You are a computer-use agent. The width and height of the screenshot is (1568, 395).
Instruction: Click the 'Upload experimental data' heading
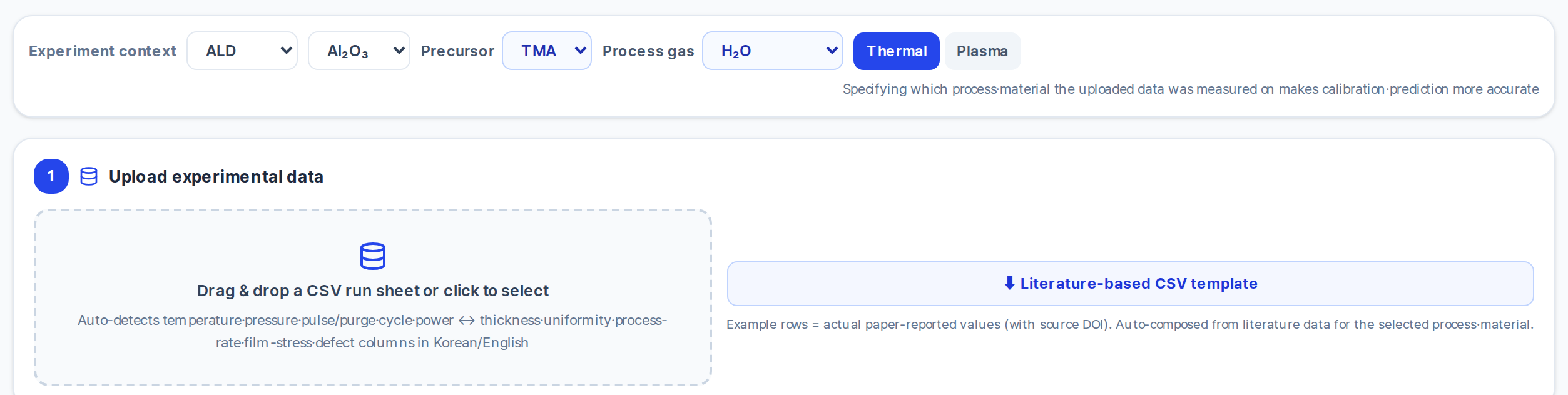click(x=216, y=177)
